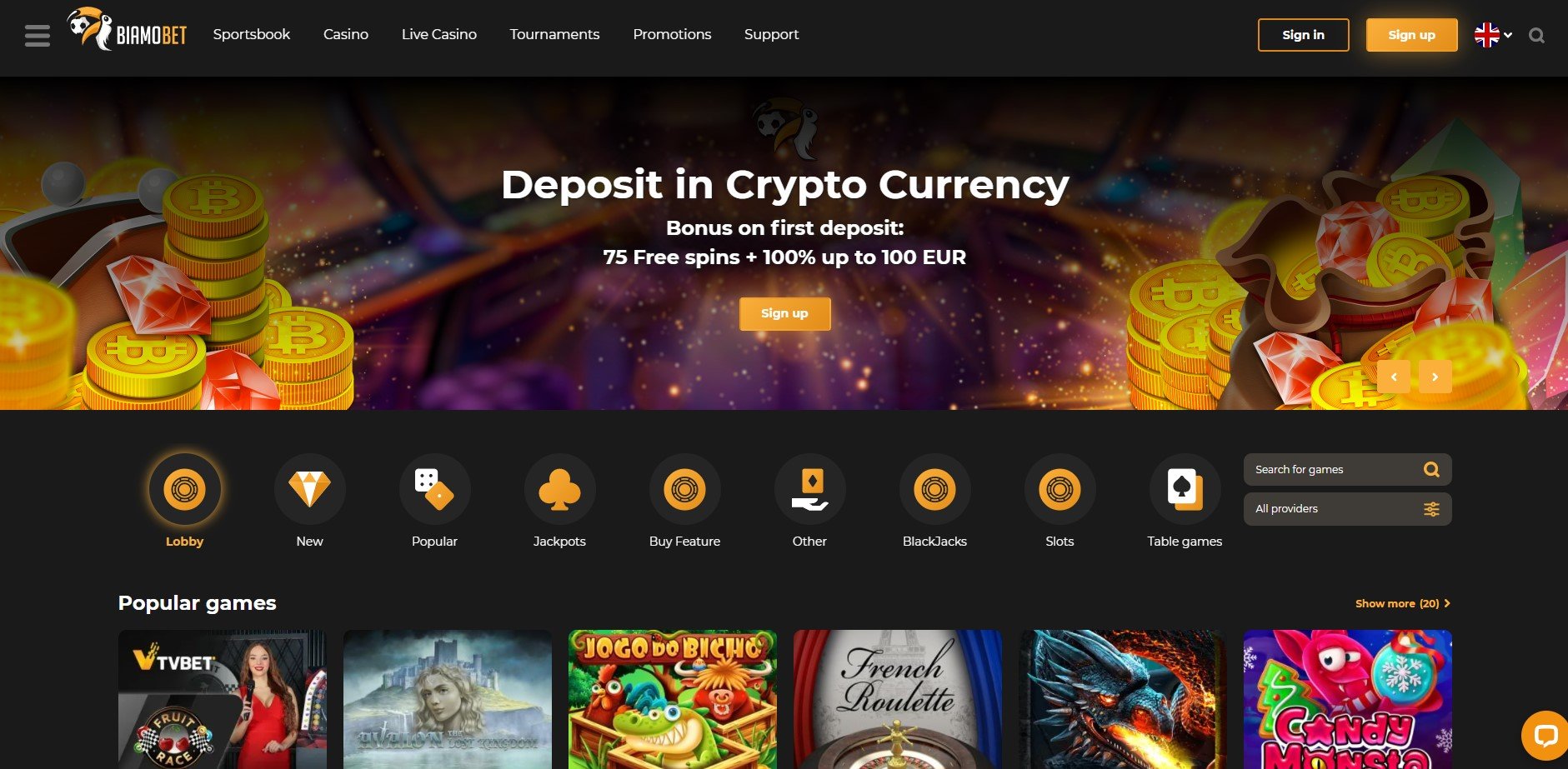Select the New games diamond icon
The image size is (1568, 769).
[x=309, y=489]
